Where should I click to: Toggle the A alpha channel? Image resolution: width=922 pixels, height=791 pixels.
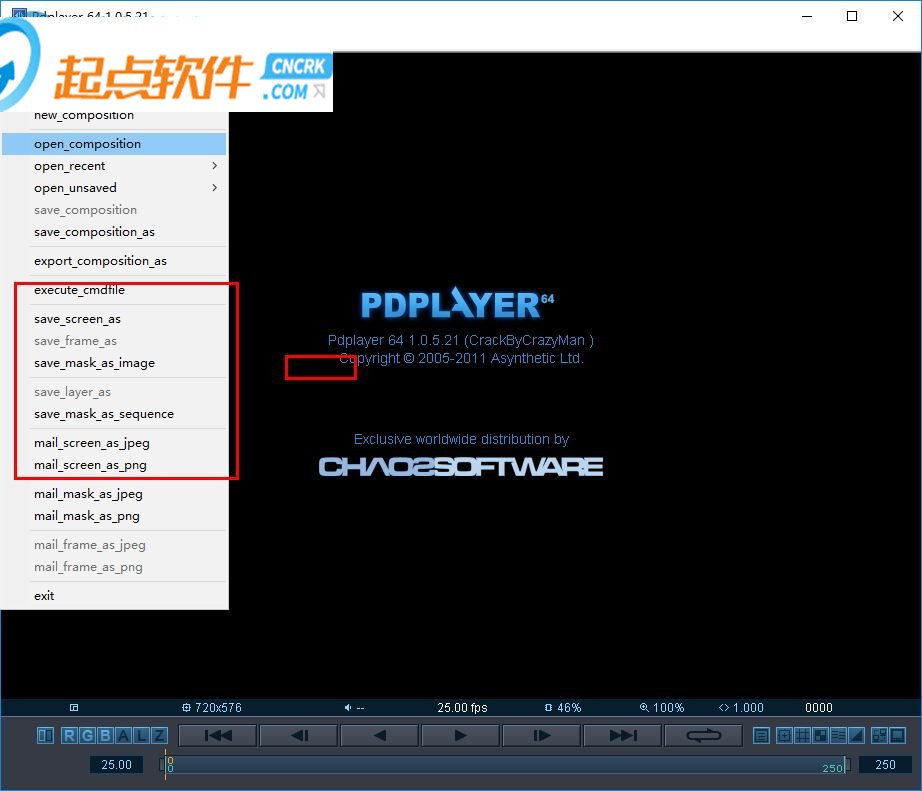pyautogui.click(x=123, y=736)
